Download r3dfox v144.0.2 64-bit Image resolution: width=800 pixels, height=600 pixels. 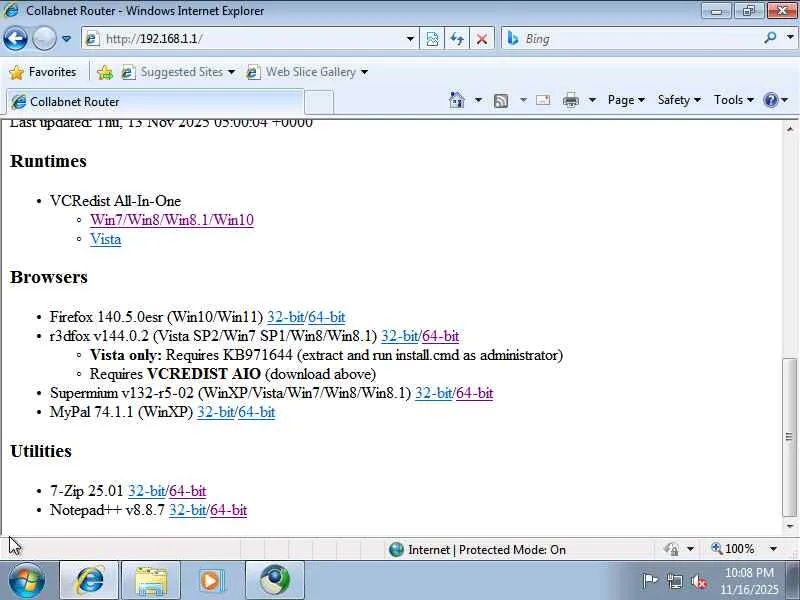[440, 336]
